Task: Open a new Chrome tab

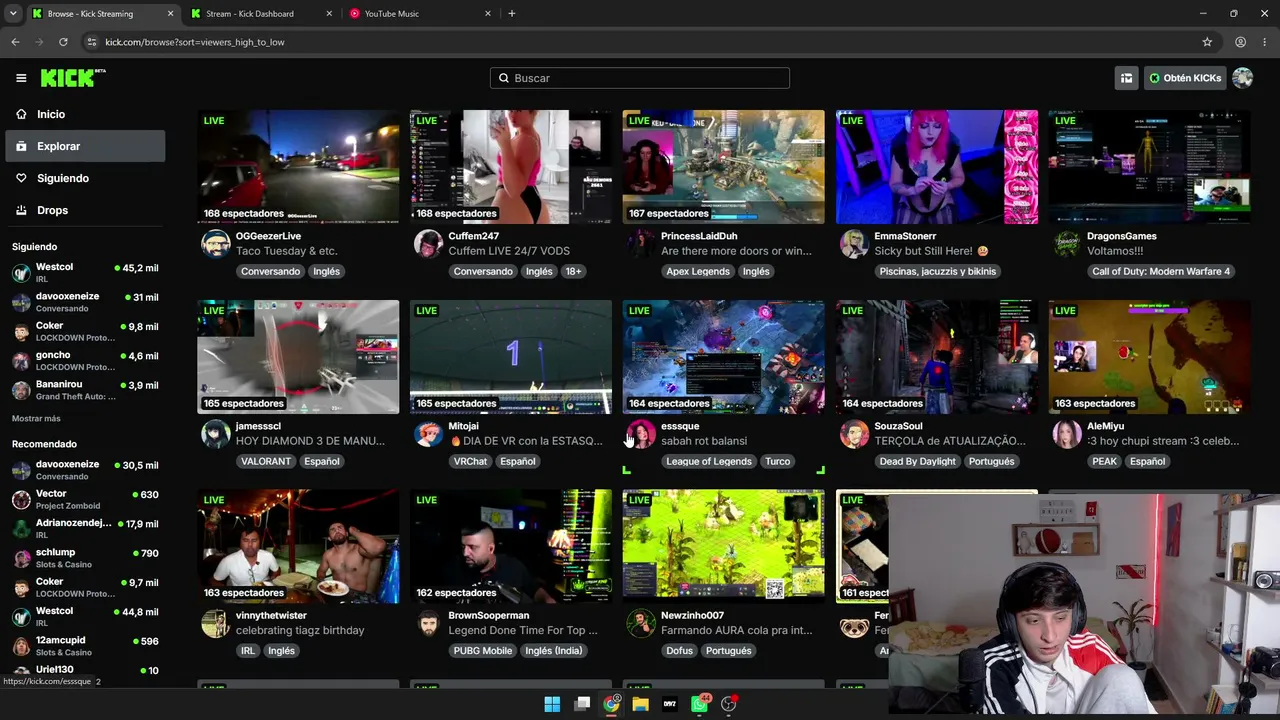Action: pos(512,14)
